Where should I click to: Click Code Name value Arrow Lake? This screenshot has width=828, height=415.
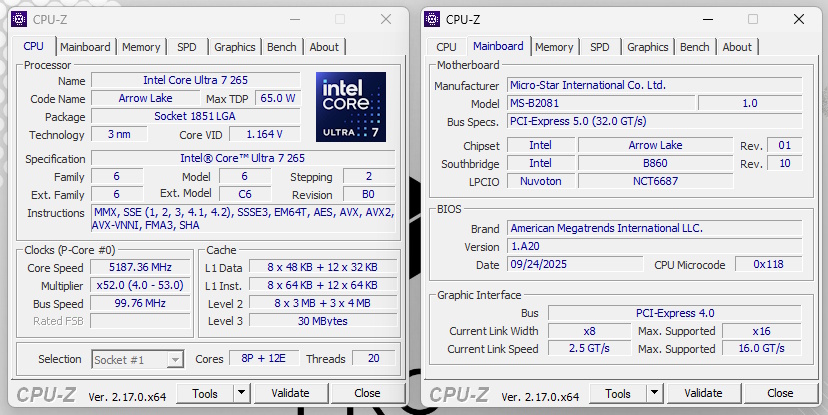(x=145, y=98)
